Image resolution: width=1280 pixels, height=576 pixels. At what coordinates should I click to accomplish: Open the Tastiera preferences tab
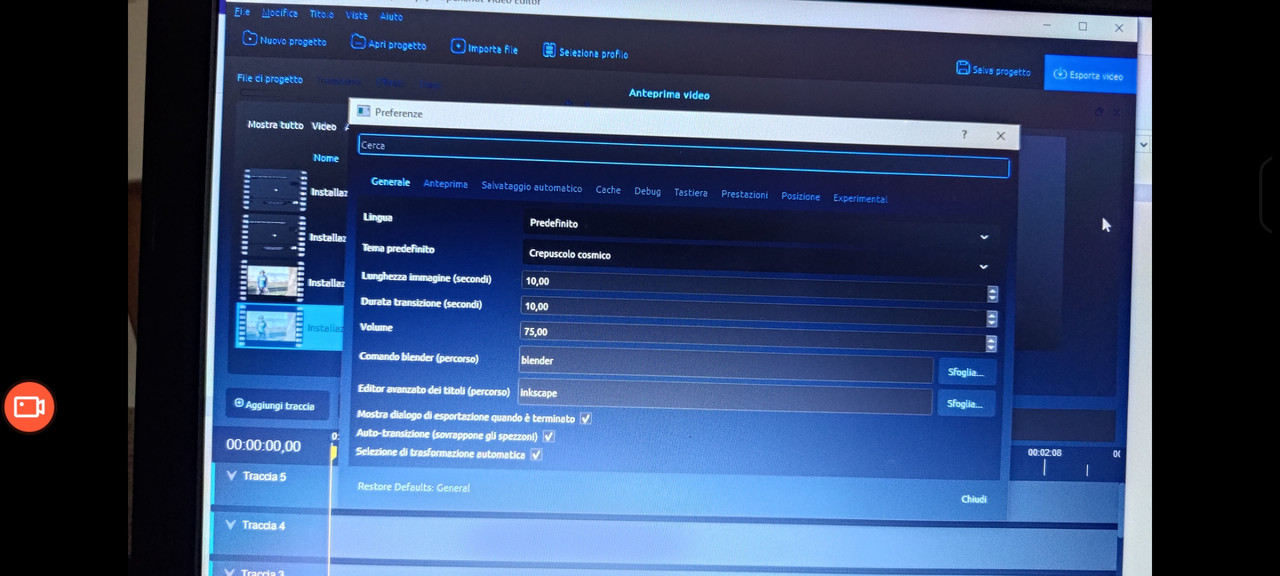691,193
